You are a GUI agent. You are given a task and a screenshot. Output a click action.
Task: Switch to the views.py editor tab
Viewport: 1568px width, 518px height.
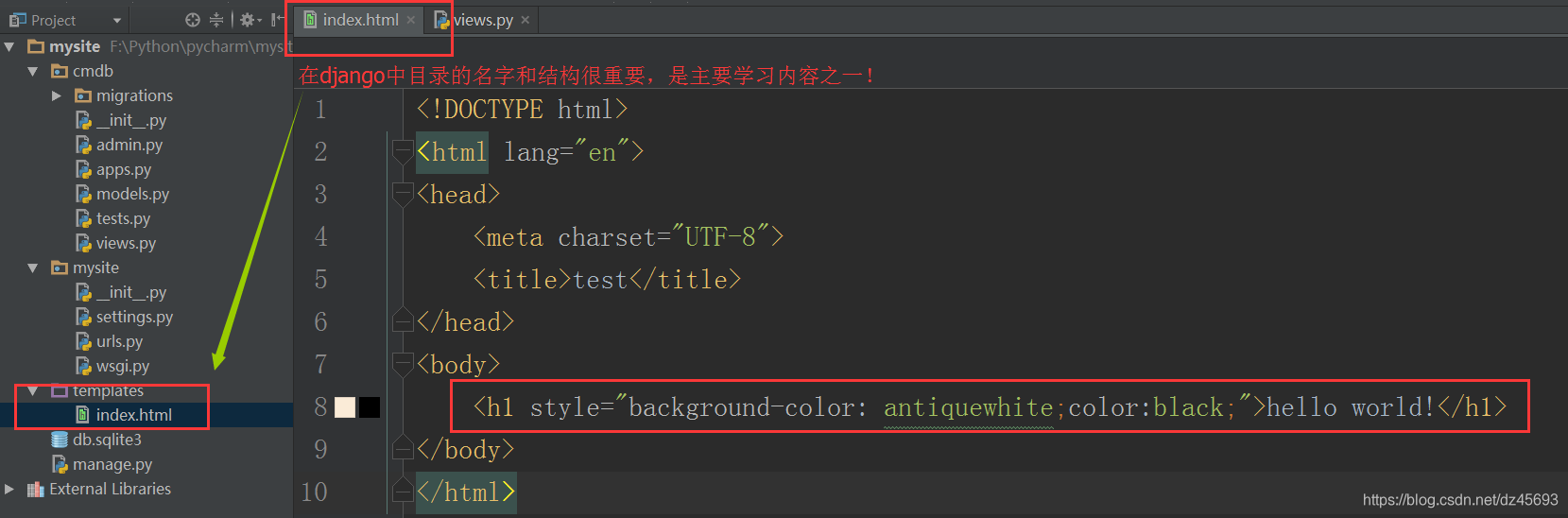pos(483,20)
